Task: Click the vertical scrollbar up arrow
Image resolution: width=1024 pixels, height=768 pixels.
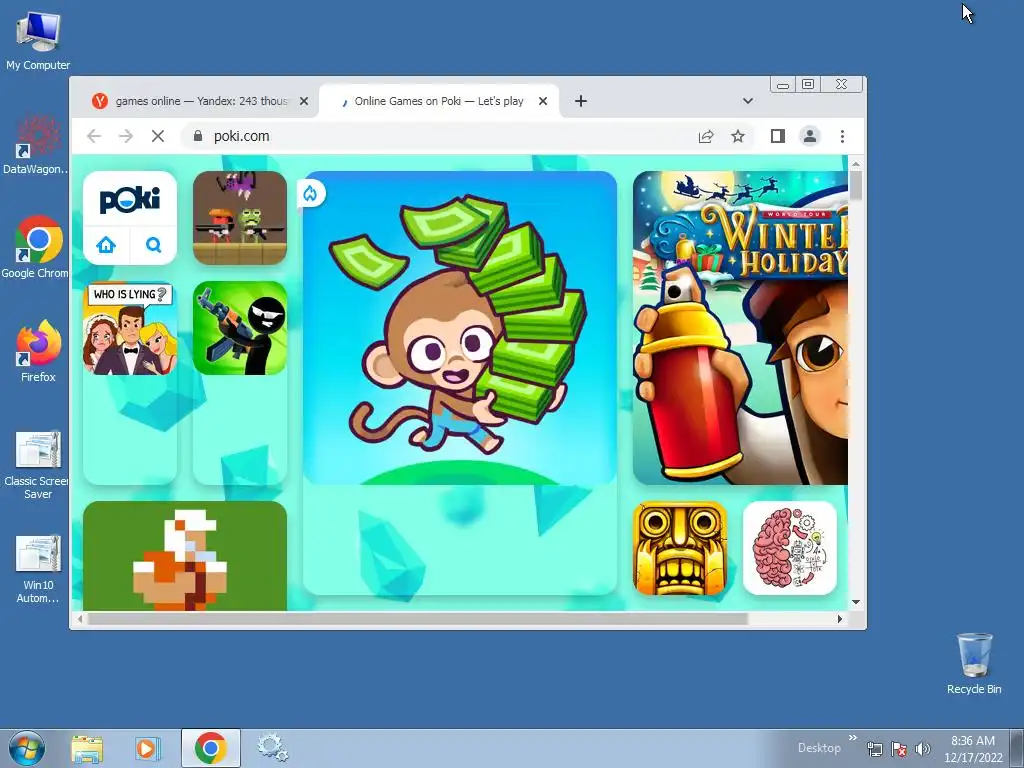Action: pos(856,164)
